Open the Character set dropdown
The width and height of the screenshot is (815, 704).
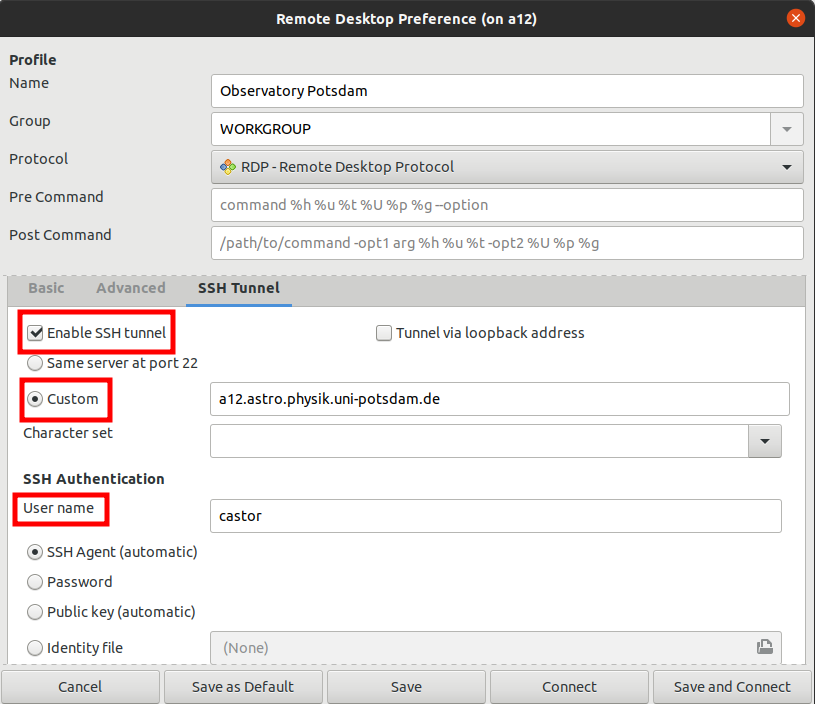click(765, 441)
